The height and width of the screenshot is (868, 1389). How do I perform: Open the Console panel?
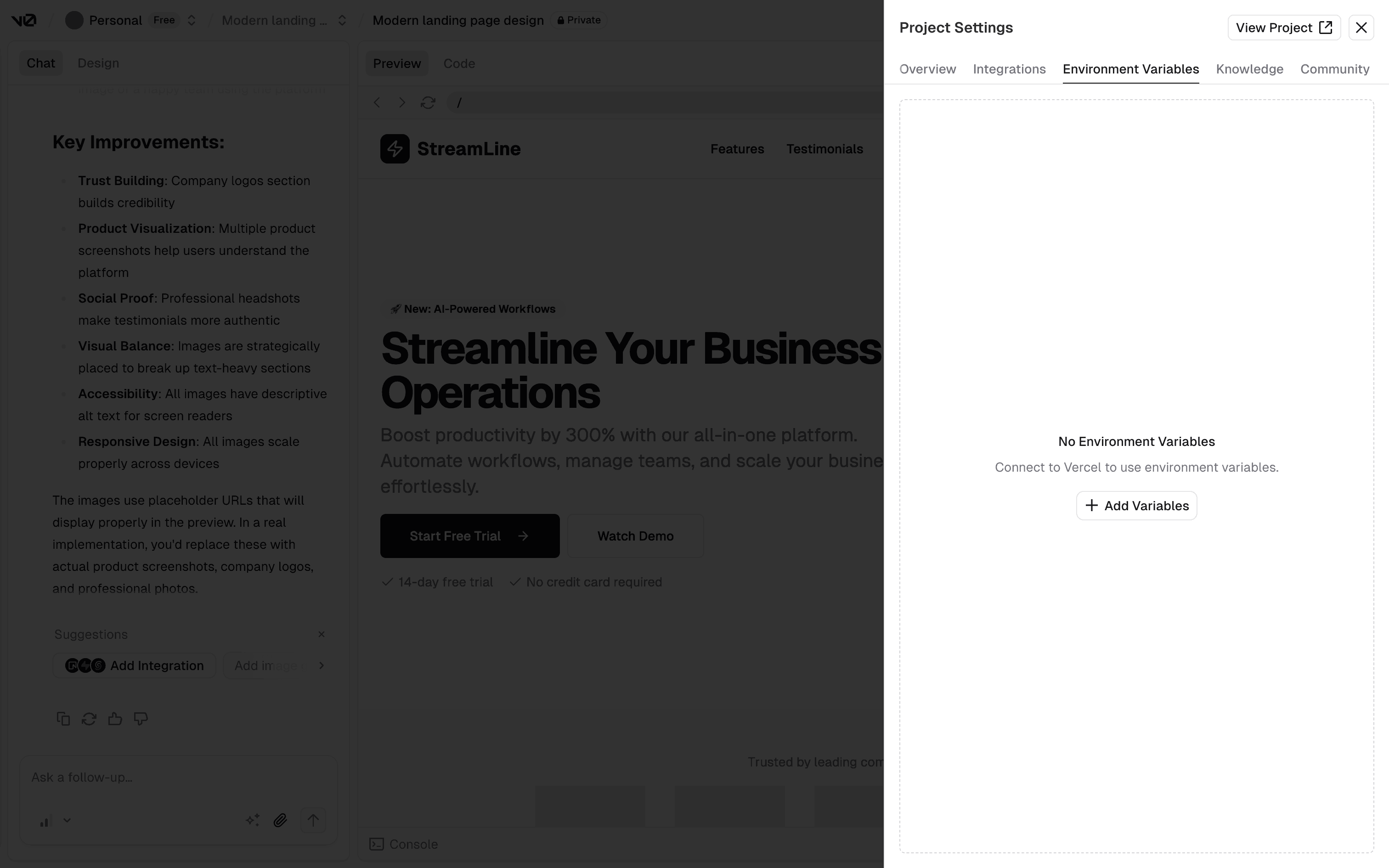click(x=403, y=845)
